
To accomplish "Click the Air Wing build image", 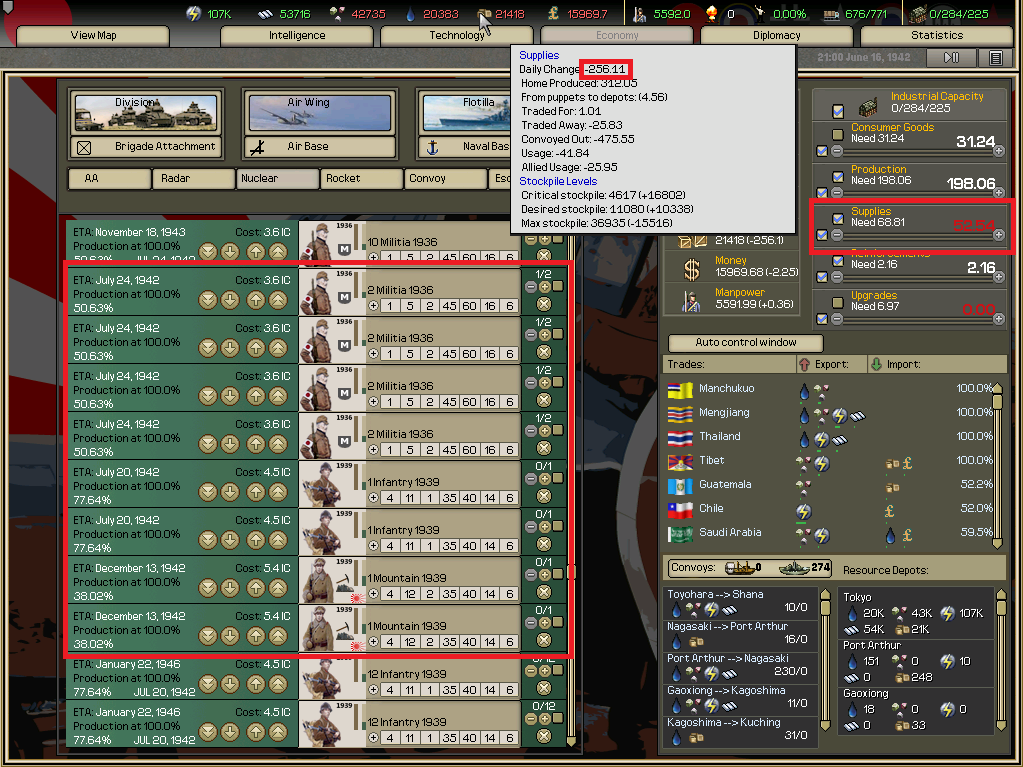I will coord(320,113).
